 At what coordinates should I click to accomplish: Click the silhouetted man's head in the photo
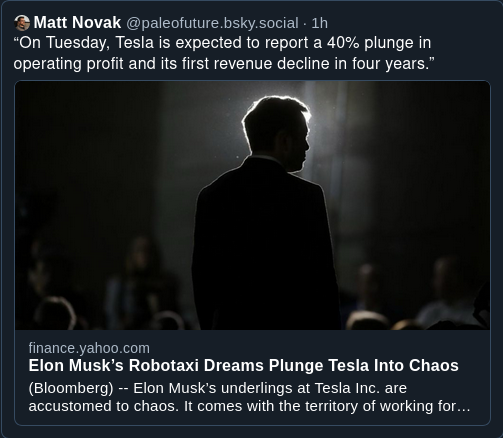(276, 128)
